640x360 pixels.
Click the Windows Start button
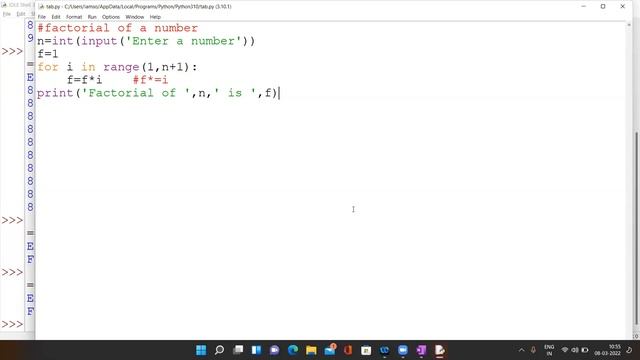pyautogui.click(x=201, y=350)
